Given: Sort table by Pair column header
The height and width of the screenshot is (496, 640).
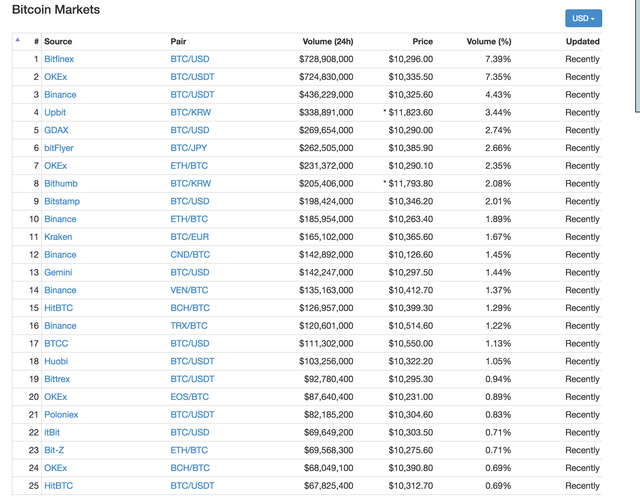Looking at the screenshot, I should point(178,41).
